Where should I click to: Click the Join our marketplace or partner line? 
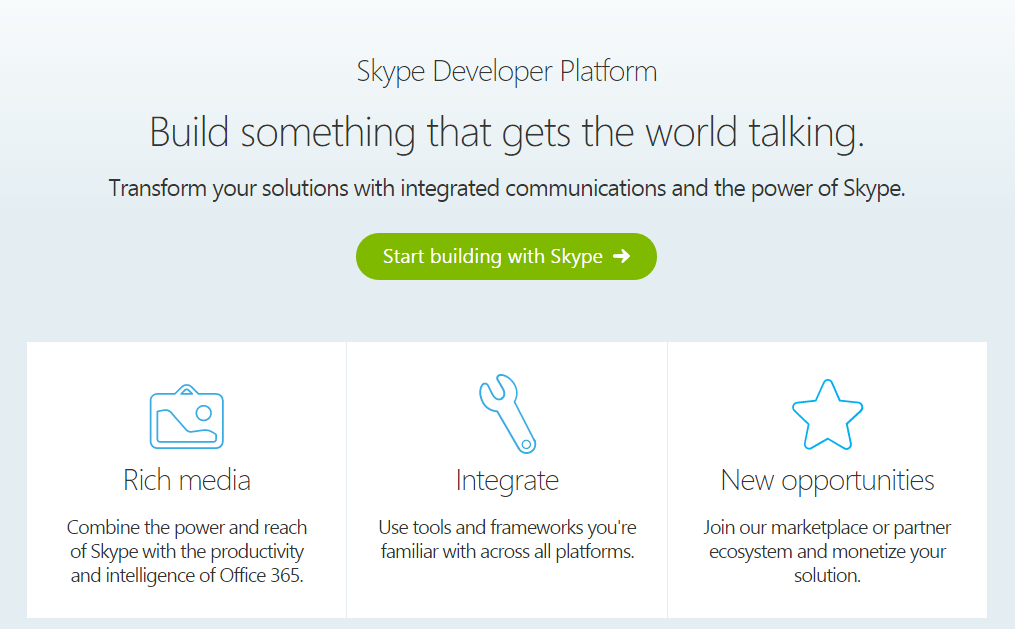(x=827, y=527)
